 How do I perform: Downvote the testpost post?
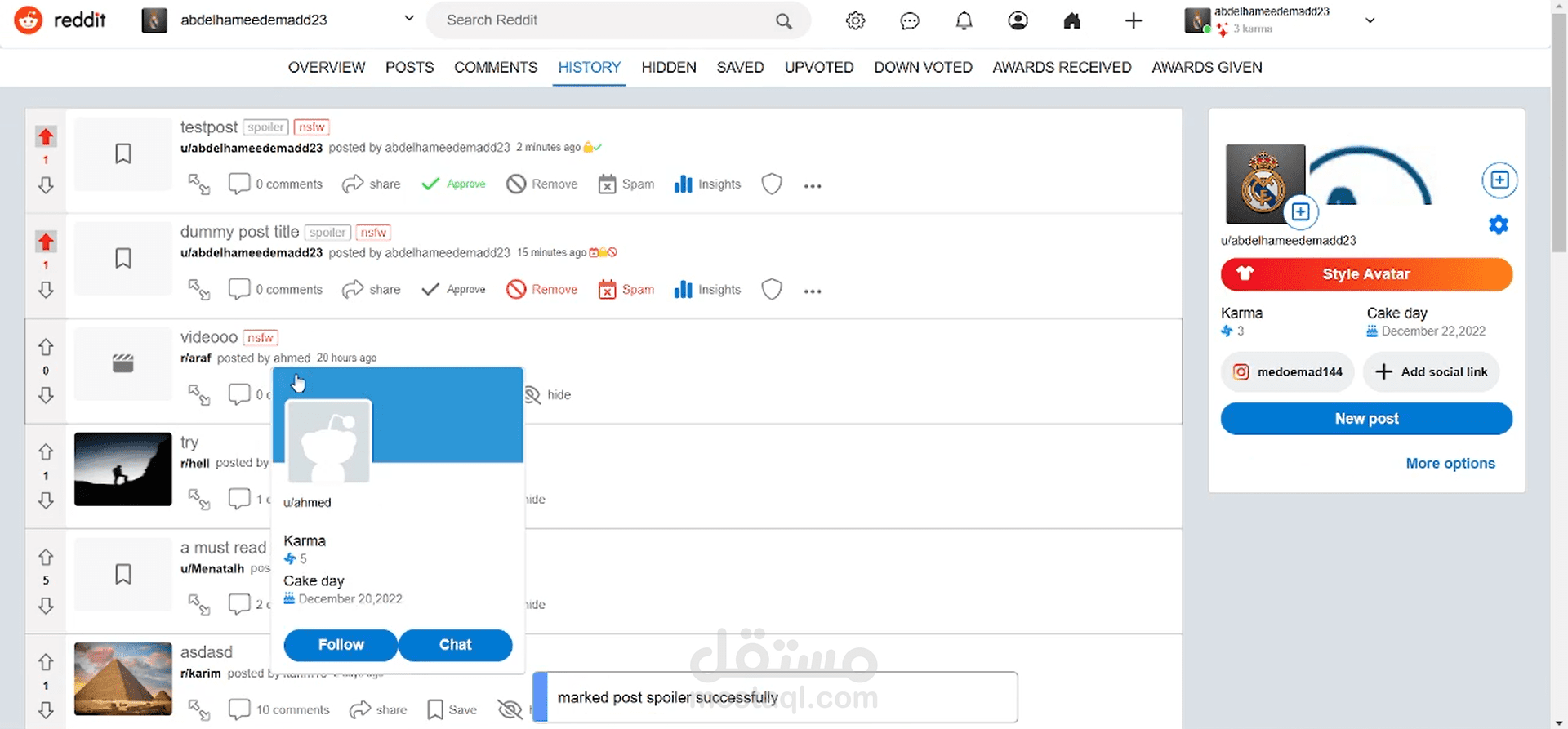click(x=46, y=185)
